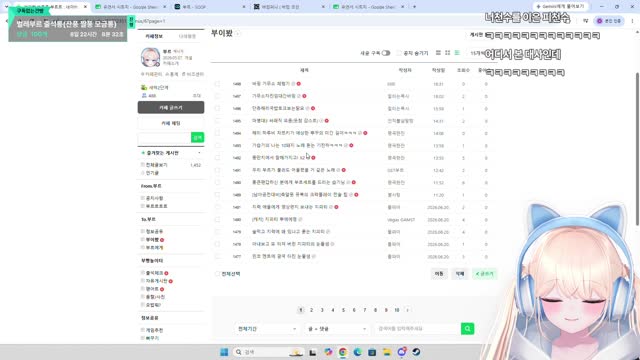
Task: Click the 카페 글쓰기 button
Action: click(x=171, y=107)
